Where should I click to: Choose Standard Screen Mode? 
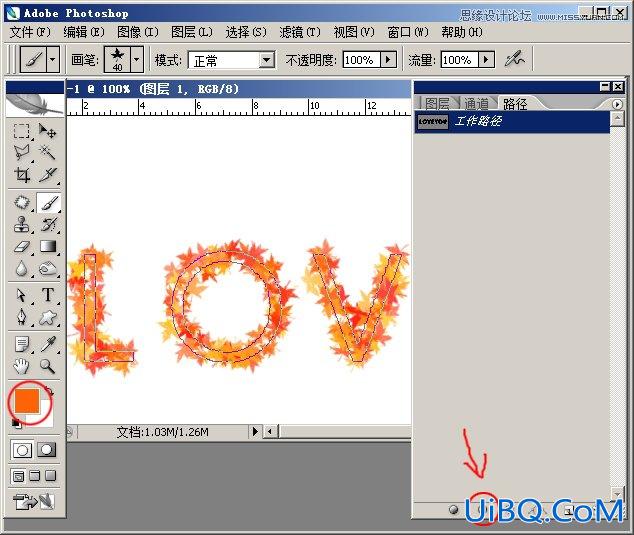[18, 476]
